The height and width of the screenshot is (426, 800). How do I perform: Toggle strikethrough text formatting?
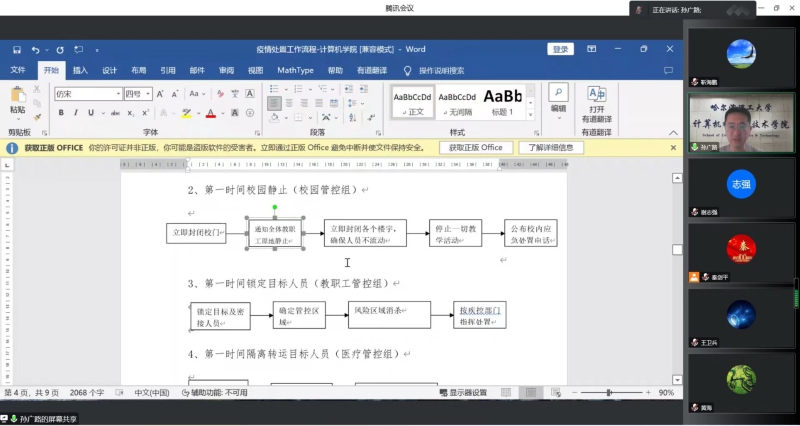(x=114, y=113)
